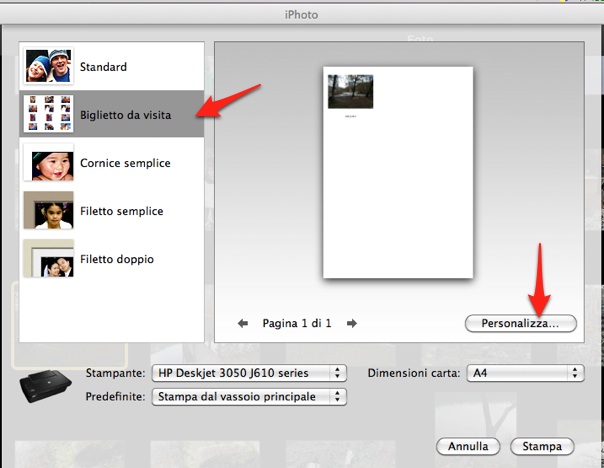
Task: Click the Filetto doppio label
Action: 117,259
